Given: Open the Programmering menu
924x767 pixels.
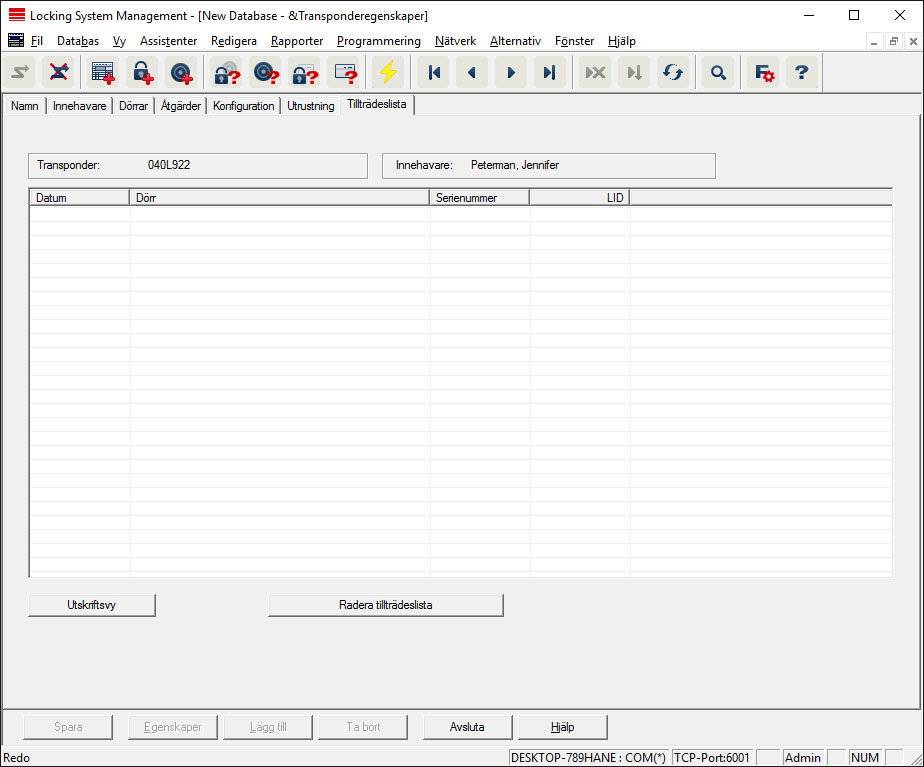Looking at the screenshot, I should pos(378,41).
